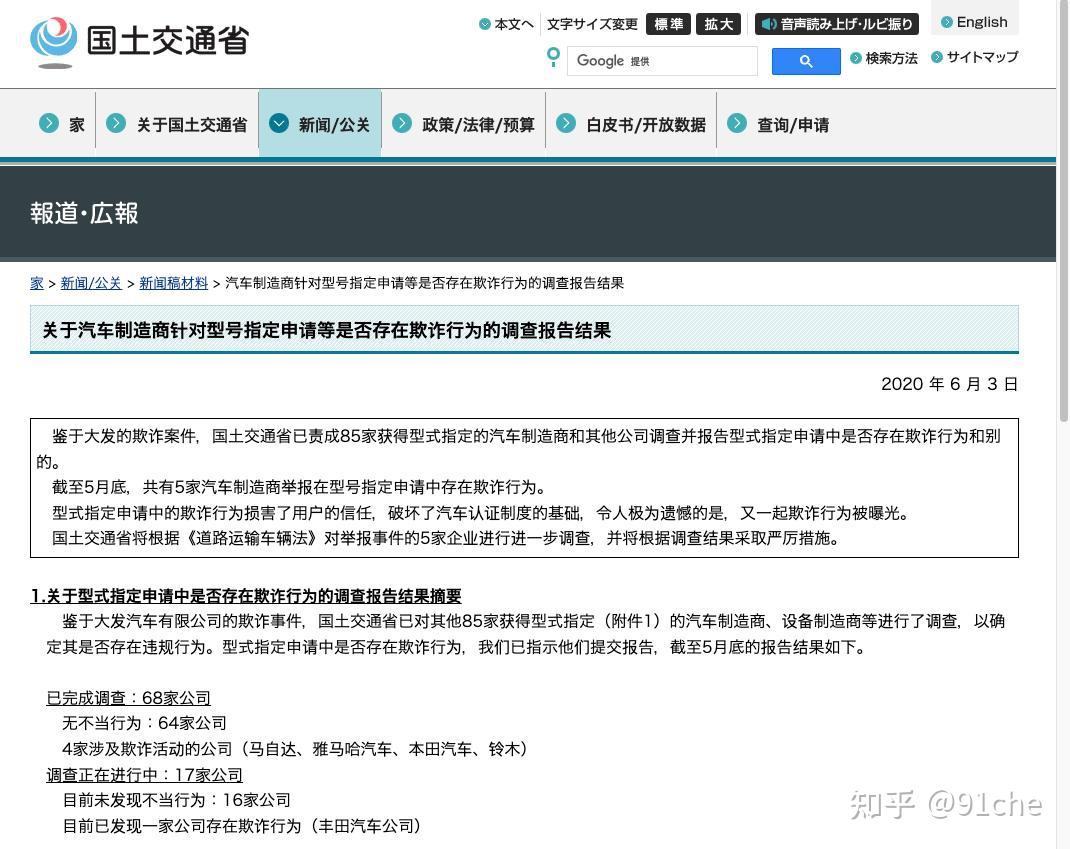
Task: Click the article title heading box
Action: click(x=524, y=330)
